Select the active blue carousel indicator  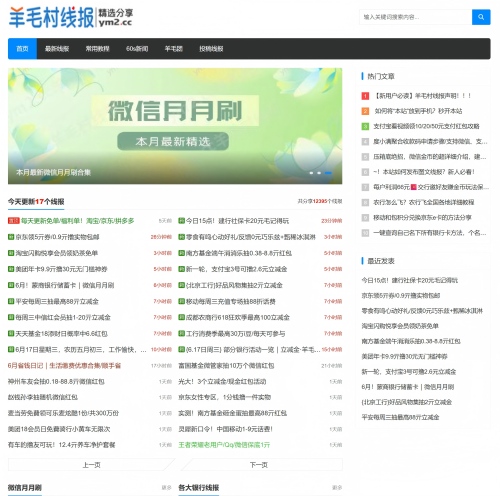pyautogui.click(x=328, y=173)
